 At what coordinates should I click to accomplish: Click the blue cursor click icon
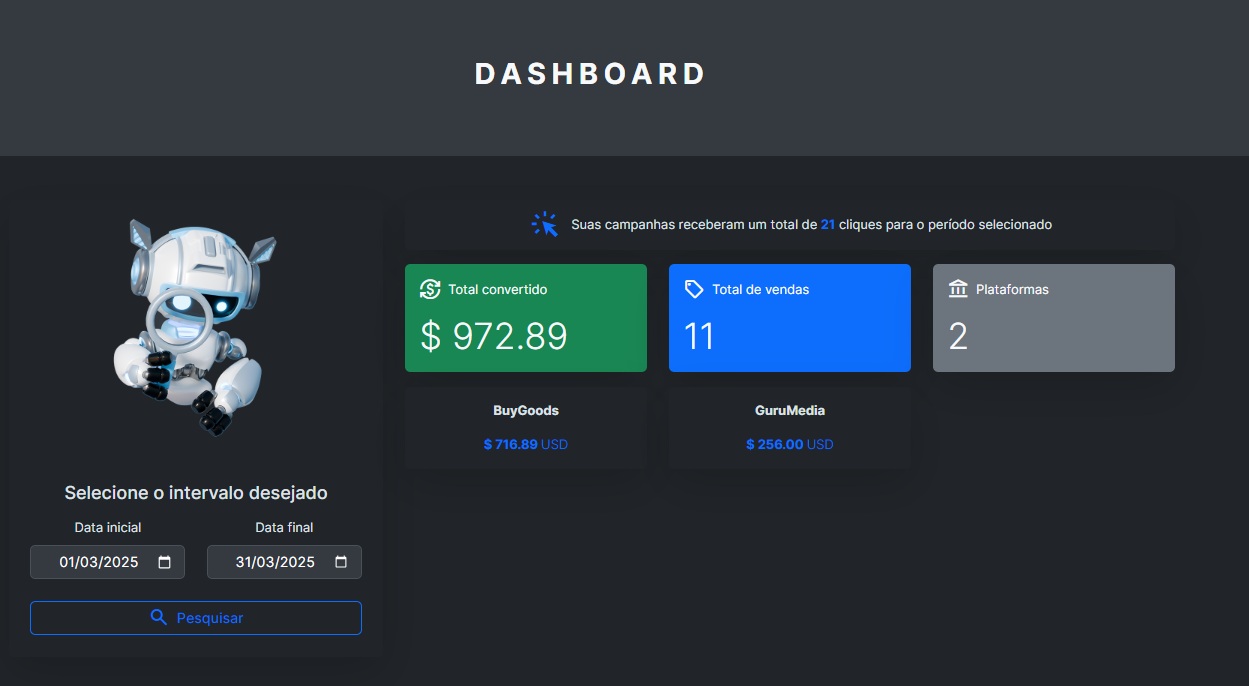(x=544, y=224)
